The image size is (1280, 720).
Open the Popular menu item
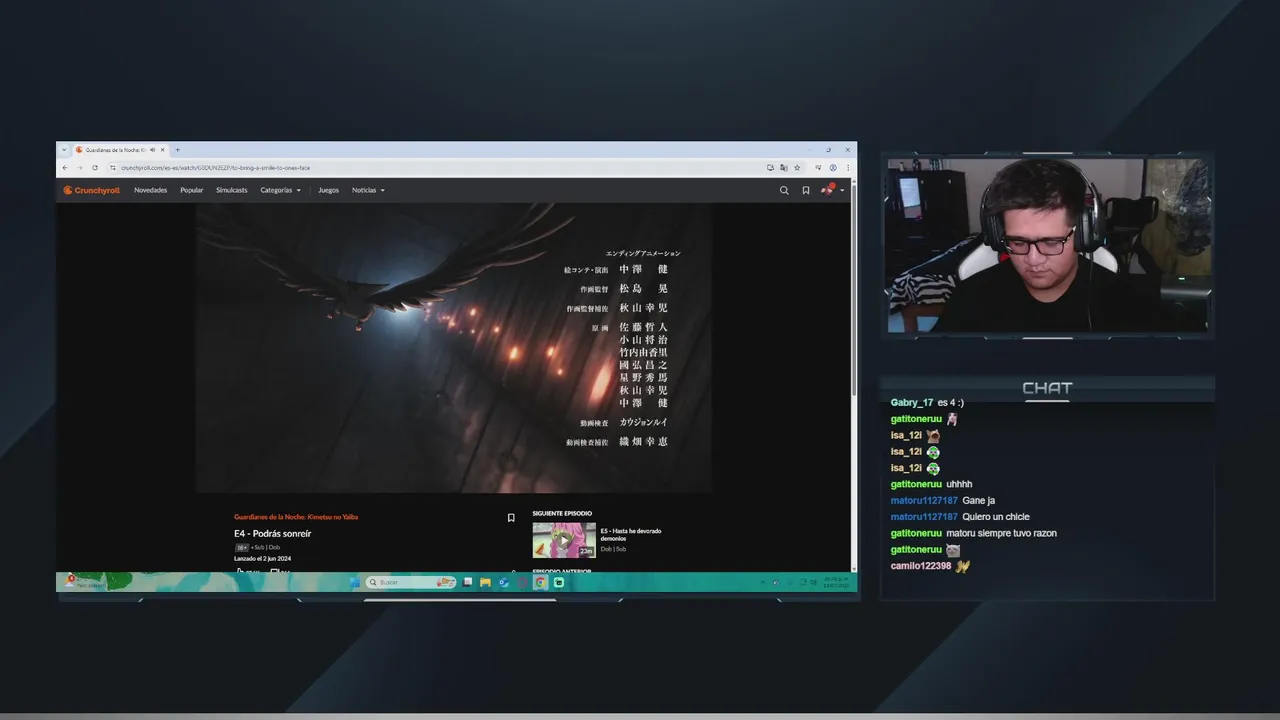tap(192, 190)
